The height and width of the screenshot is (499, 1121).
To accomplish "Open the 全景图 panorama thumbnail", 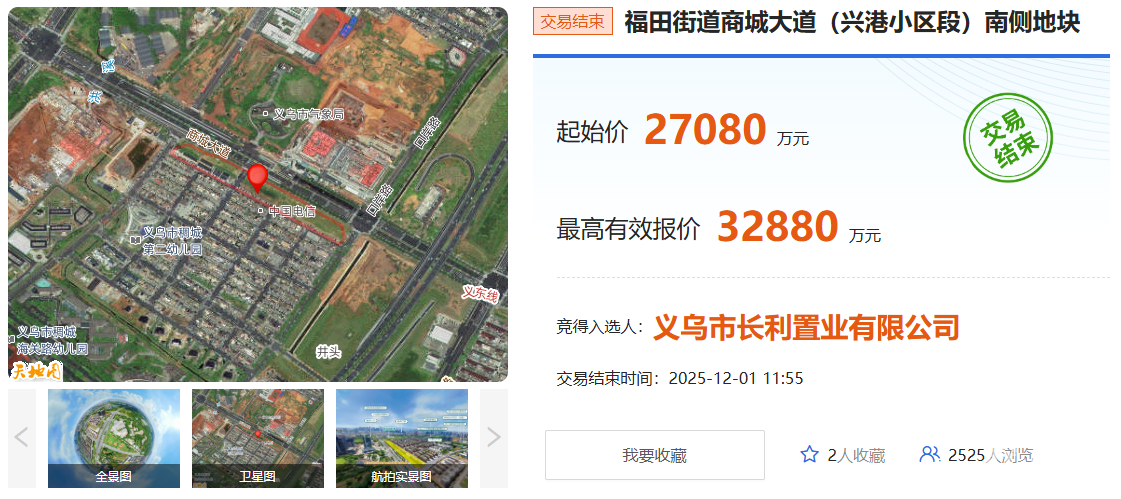I will (114, 438).
